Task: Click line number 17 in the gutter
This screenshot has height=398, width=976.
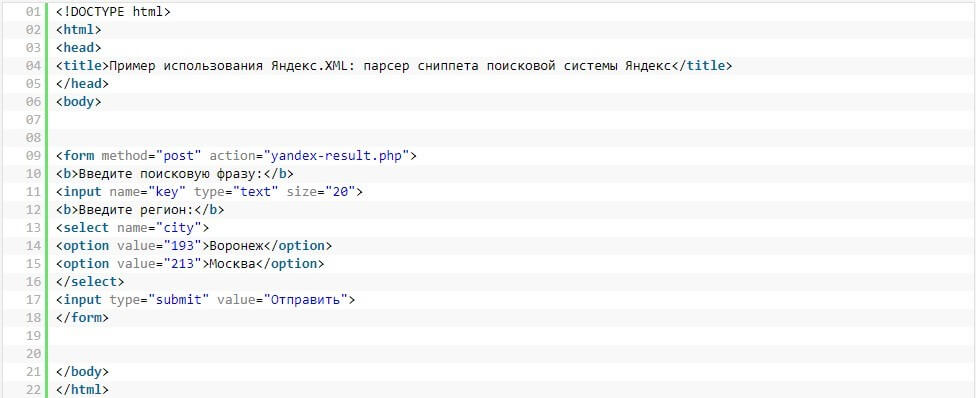Action: click(x=34, y=300)
